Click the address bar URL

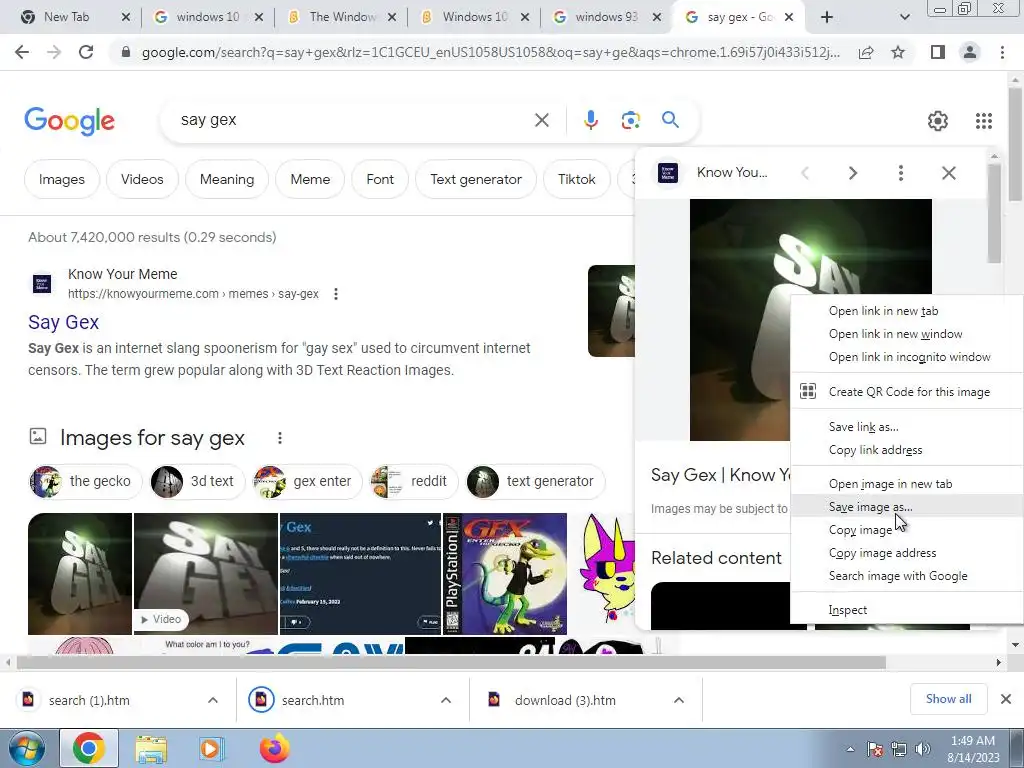coord(490,52)
